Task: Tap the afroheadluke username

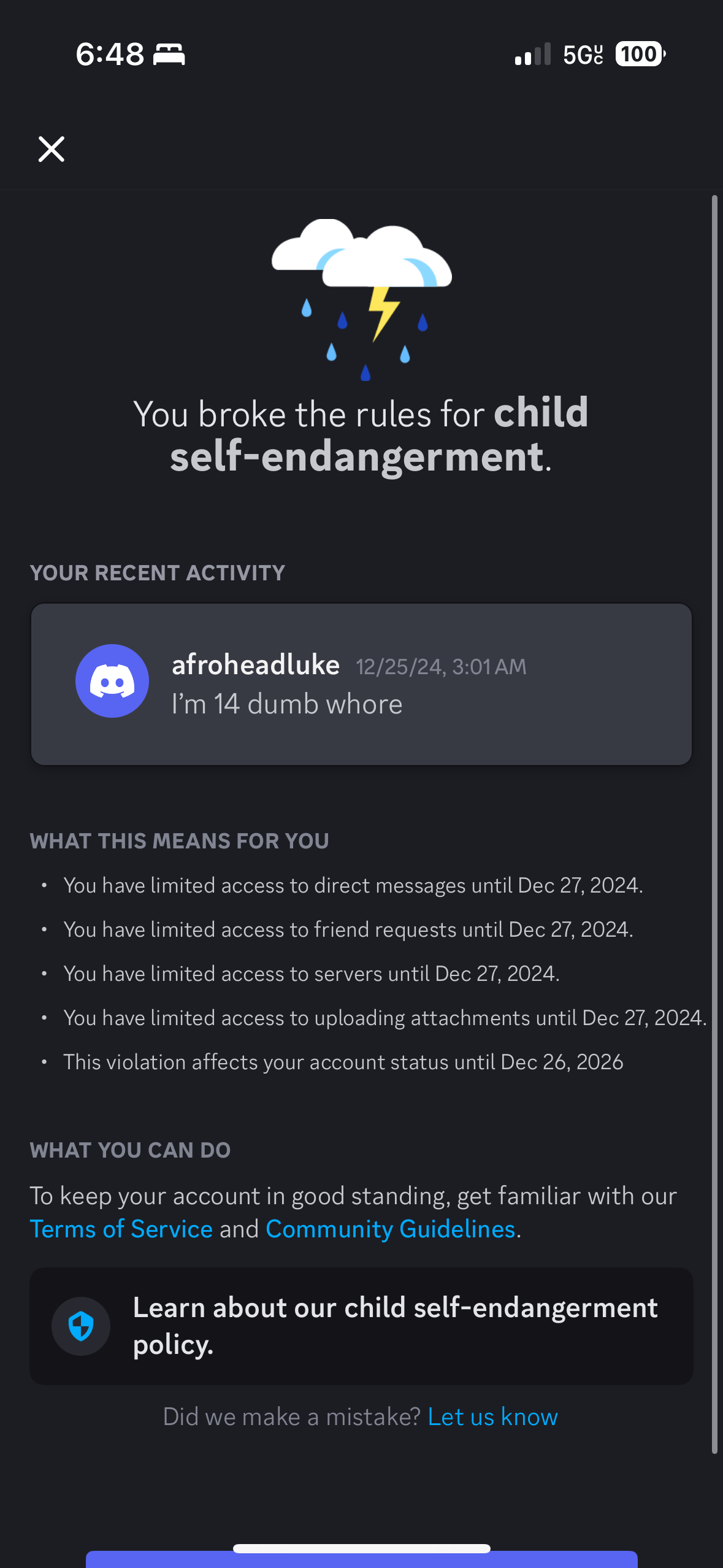Action: click(256, 665)
